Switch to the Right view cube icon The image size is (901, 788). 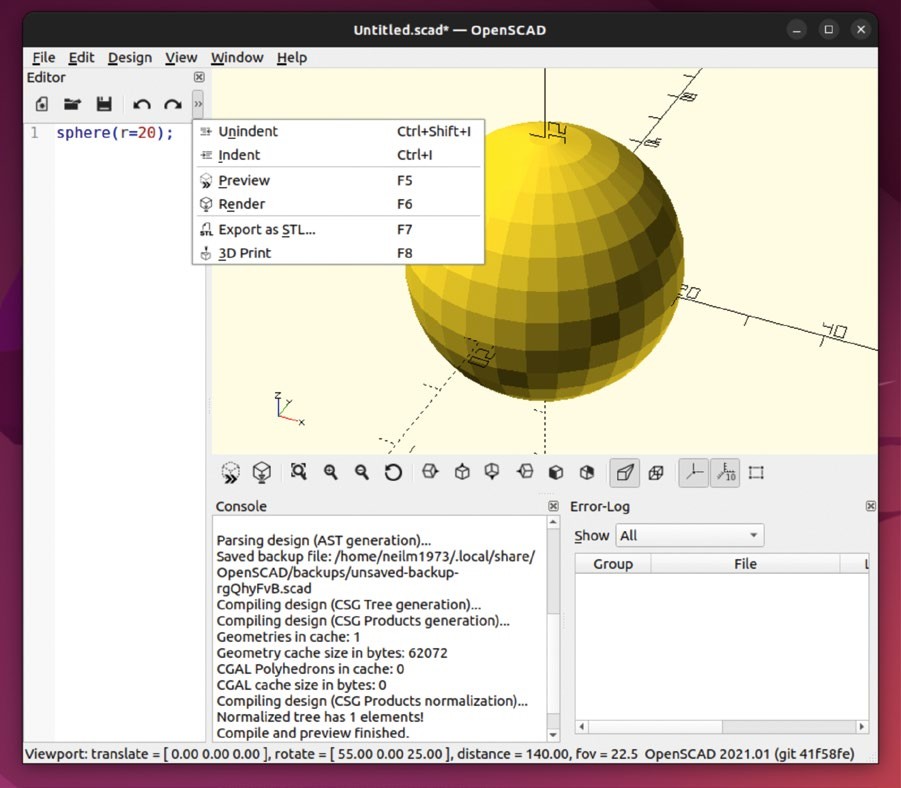[x=430, y=472]
